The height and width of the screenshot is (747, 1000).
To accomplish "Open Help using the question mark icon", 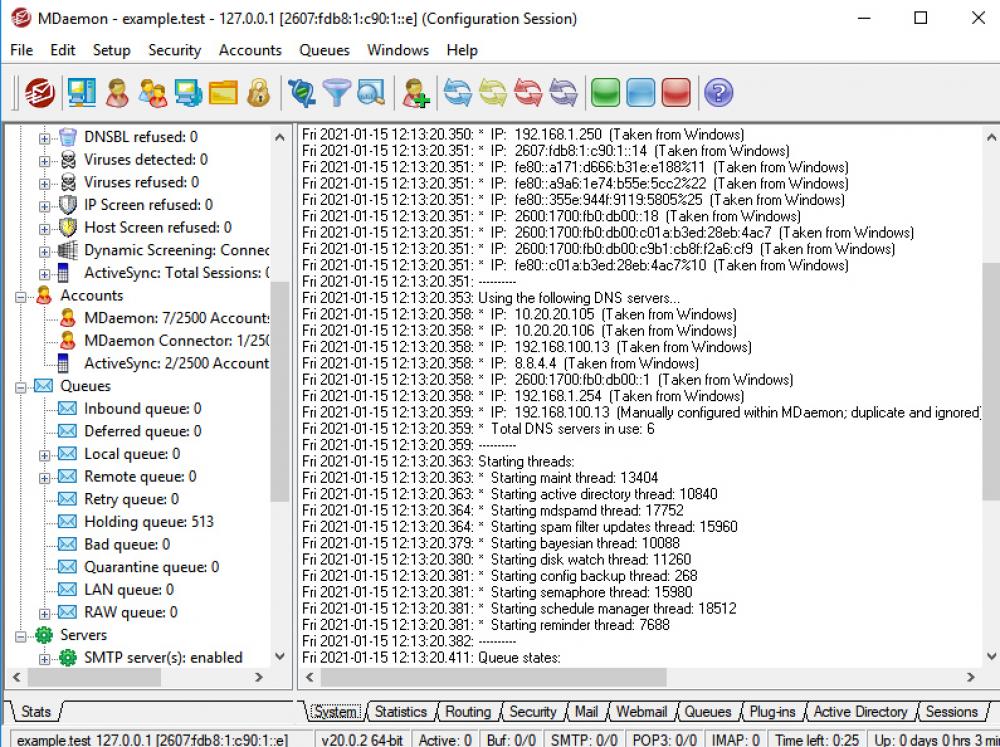I will [x=718, y=92].
